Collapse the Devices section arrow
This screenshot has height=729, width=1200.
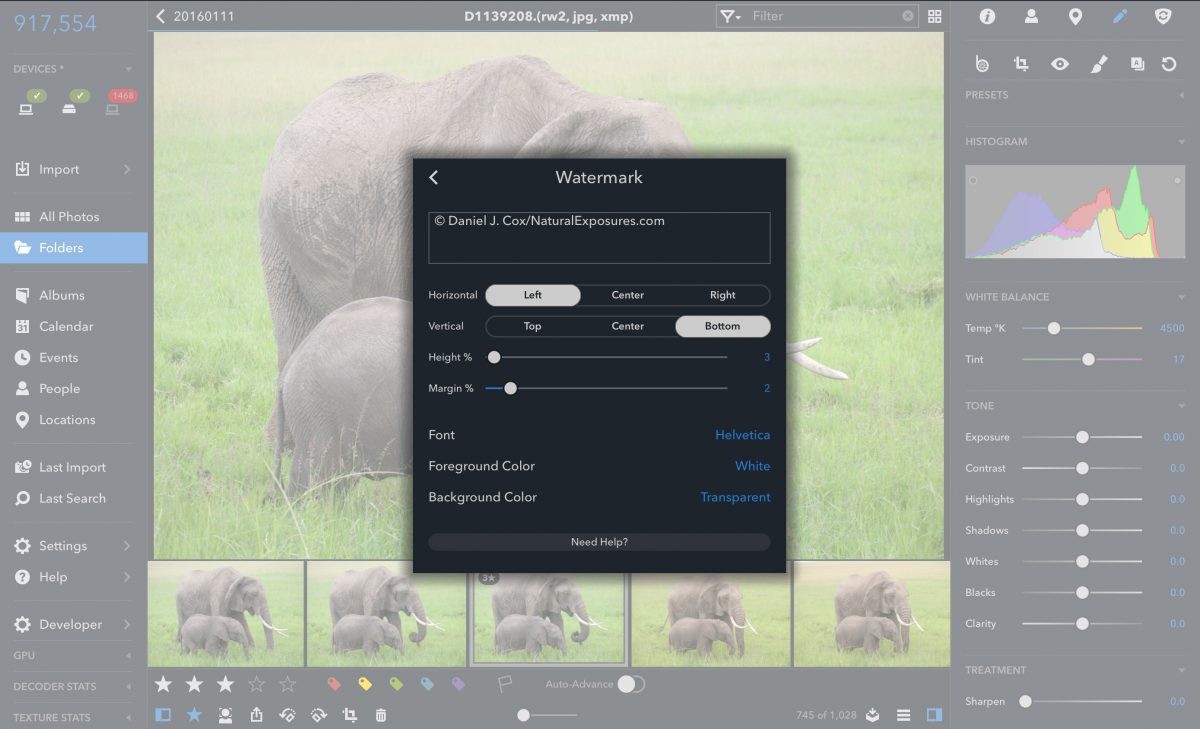tap(128, 69)
